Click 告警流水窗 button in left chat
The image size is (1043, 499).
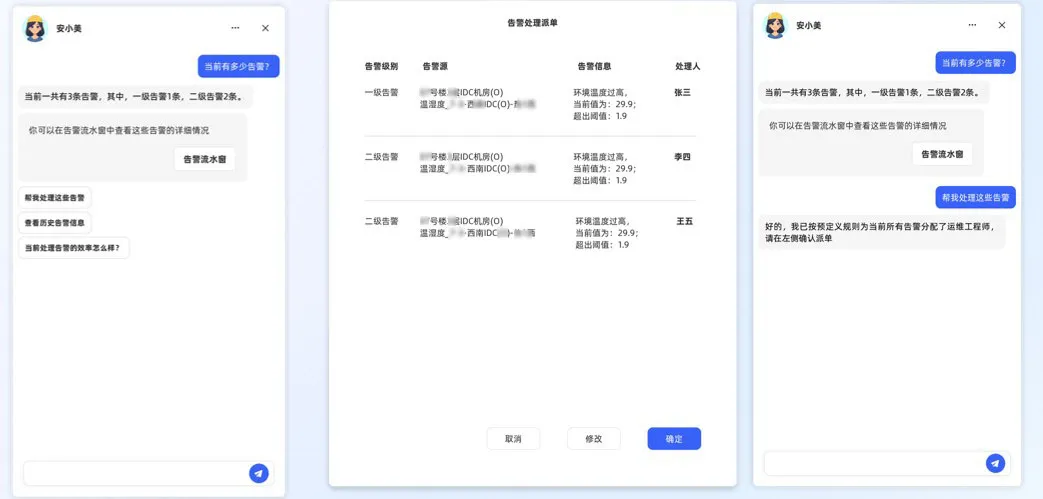[205, 159]
